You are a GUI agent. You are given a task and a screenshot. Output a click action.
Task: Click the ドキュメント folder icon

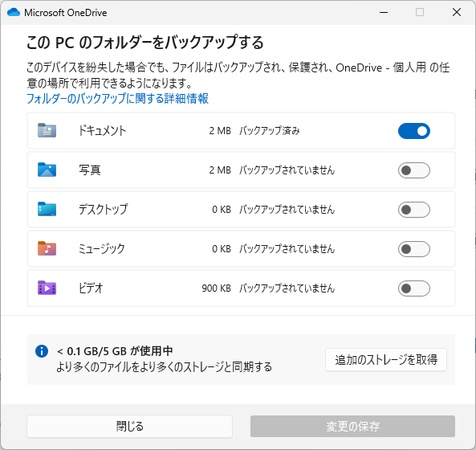(47, 130)
